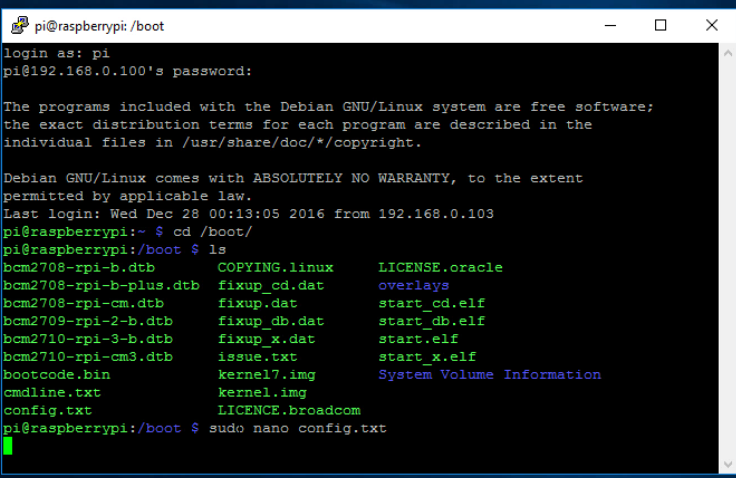Click the sudo nano config.txt command text
The height and width of the screenshot is (478, 736).
(297, 428)
